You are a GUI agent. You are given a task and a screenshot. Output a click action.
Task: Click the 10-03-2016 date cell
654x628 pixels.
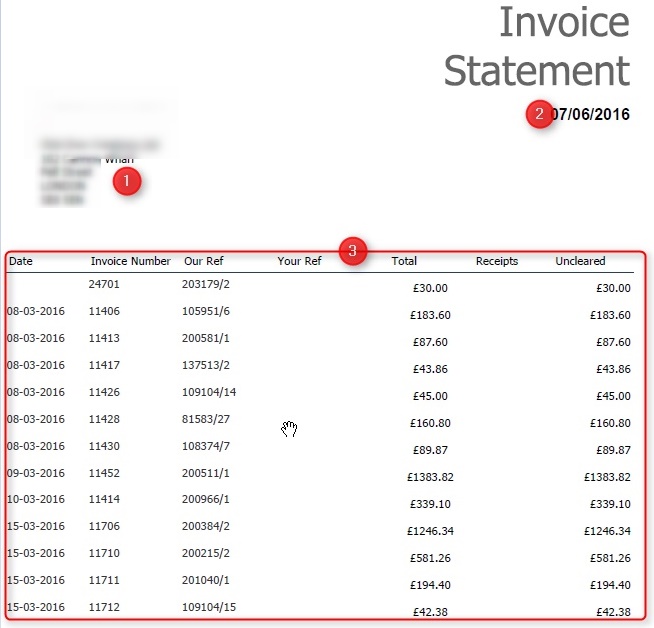[x=35, y=500]
